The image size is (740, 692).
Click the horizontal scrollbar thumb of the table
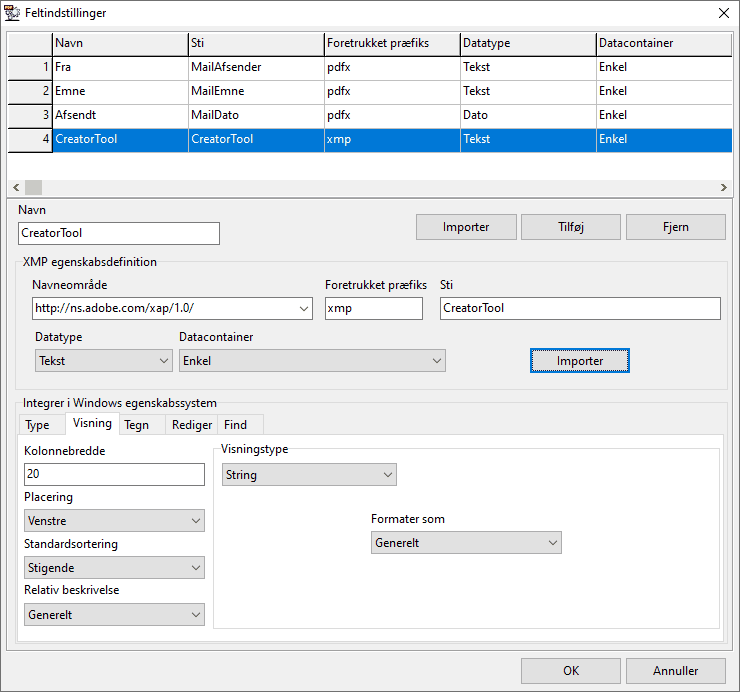[33, 187]
